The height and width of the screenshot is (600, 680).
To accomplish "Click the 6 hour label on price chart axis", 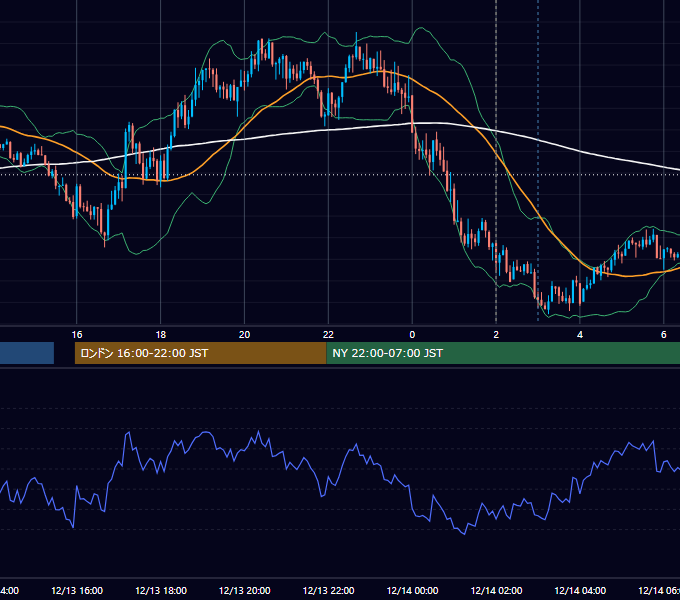I will tap(664, 335).
